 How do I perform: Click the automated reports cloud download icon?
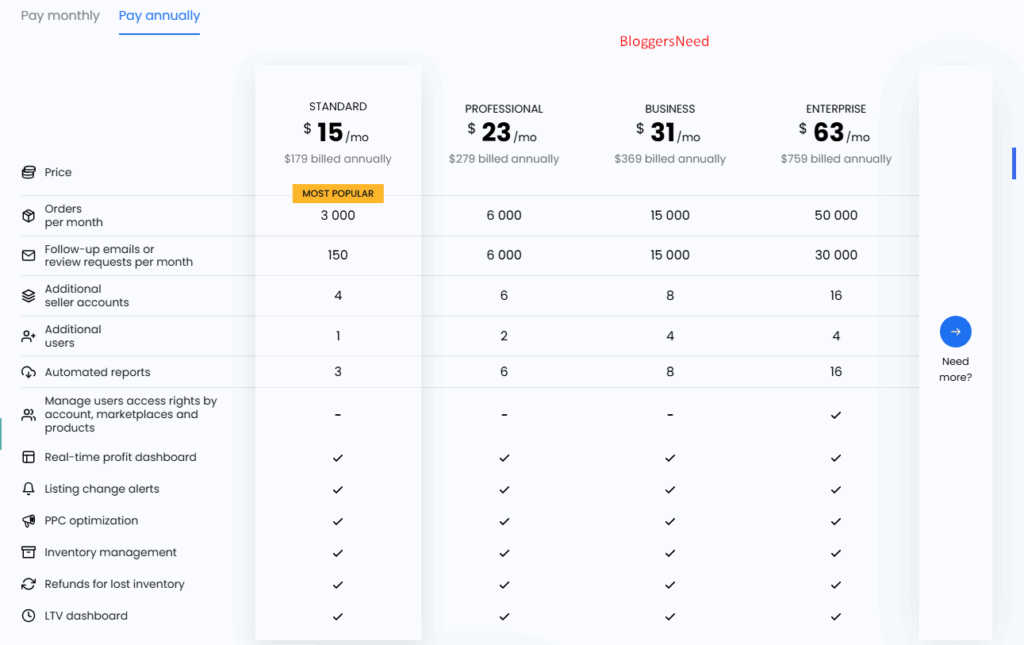coord(28,372)
